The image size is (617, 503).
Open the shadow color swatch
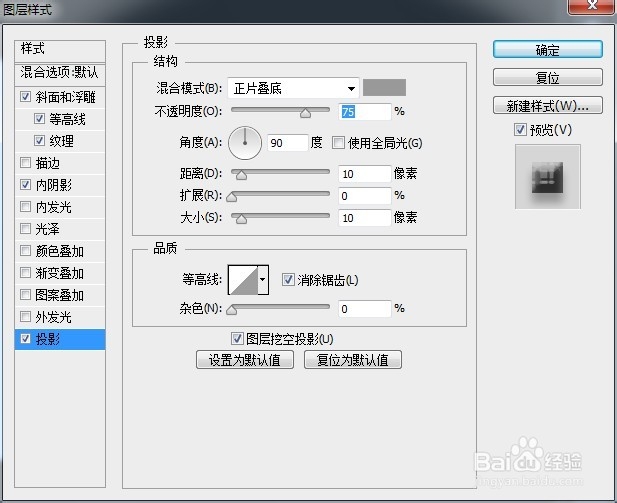(x=384, y=87)
